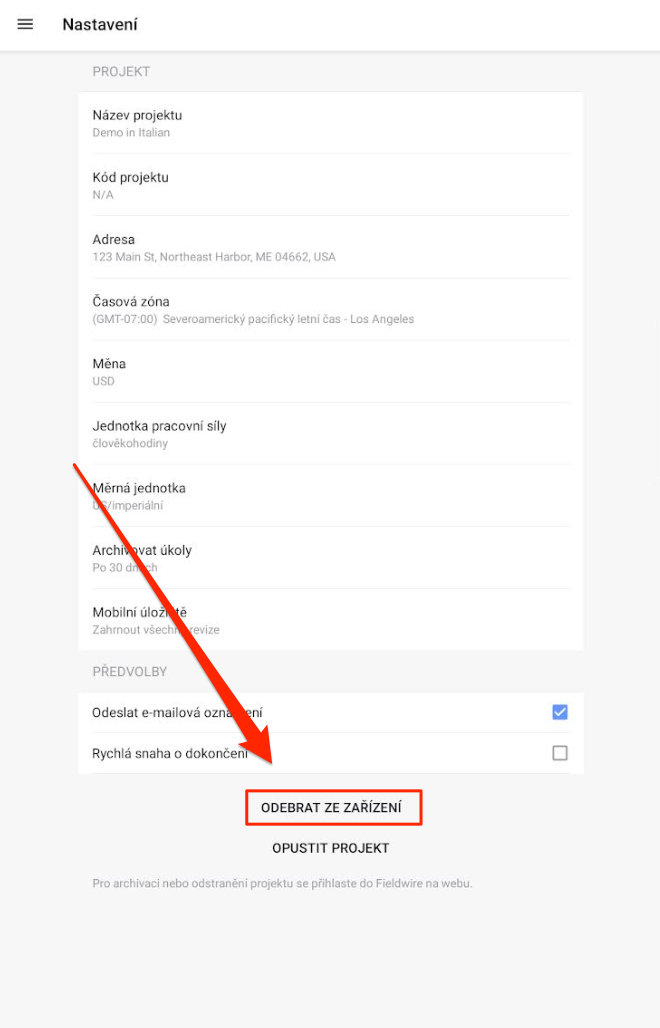The image size is (660, 1028).
Task: Tap OPUSTIT PROJEKT button
Action: click(x=331, y=848)
